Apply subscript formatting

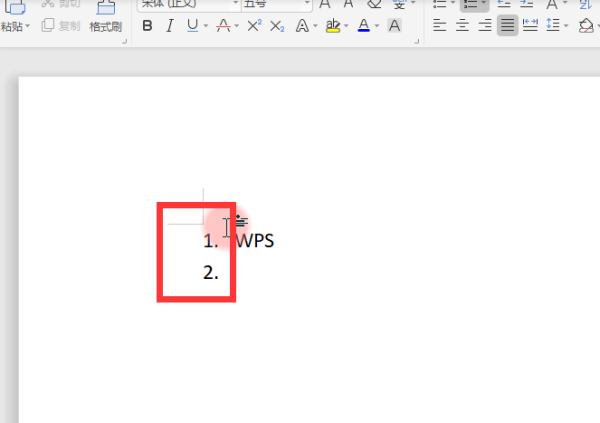(277, 26)
